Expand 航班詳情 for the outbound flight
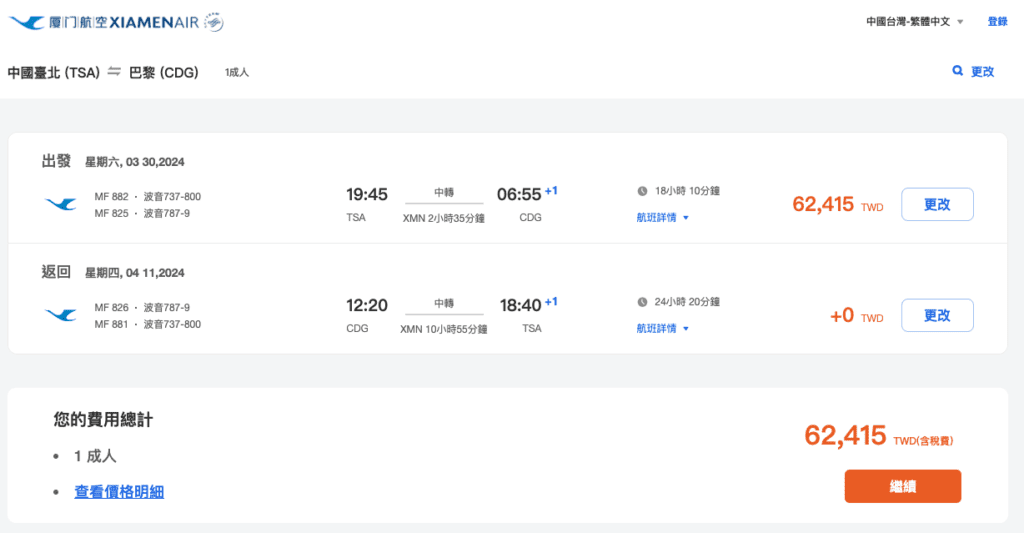 click(663, 218)
